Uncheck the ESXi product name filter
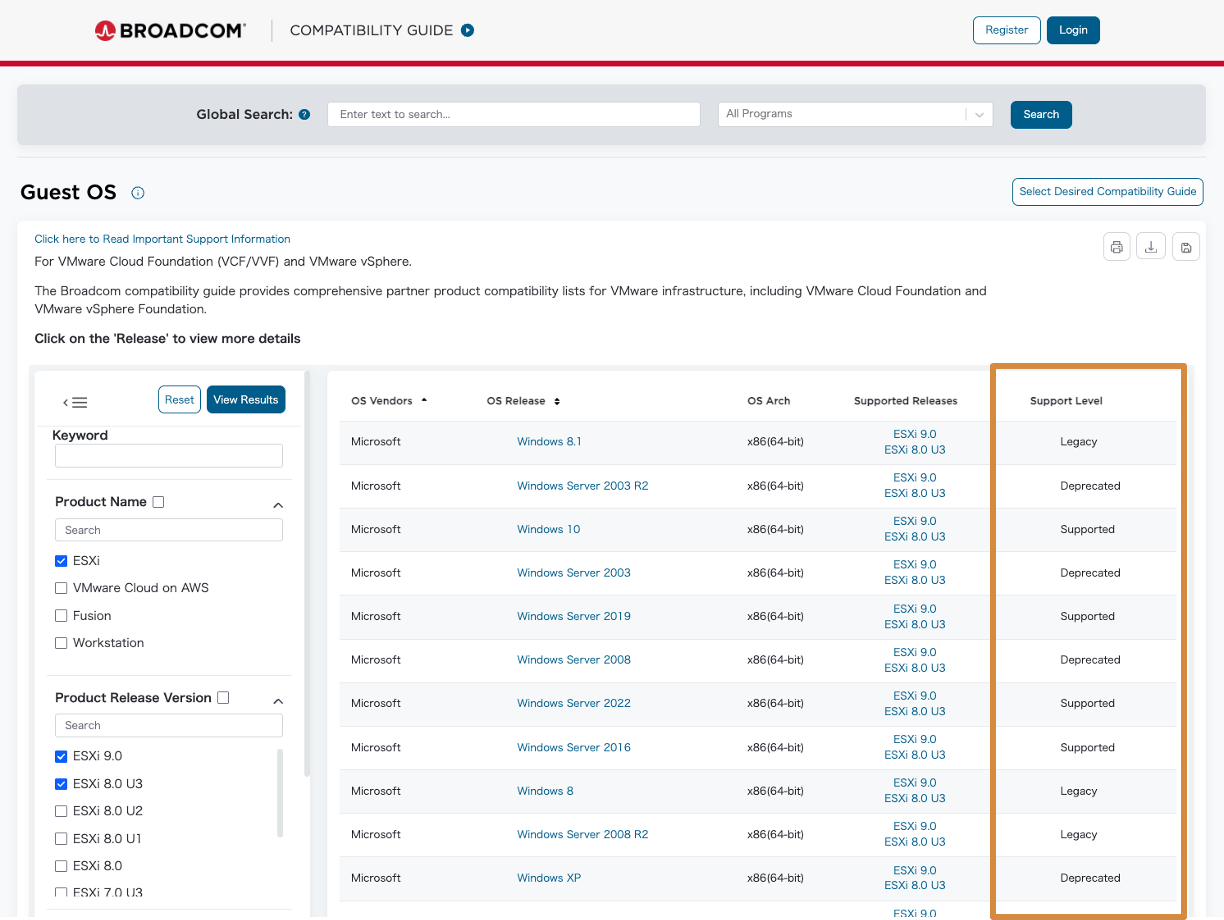This screenshot has height=920, width=1224. coord(60,561)
